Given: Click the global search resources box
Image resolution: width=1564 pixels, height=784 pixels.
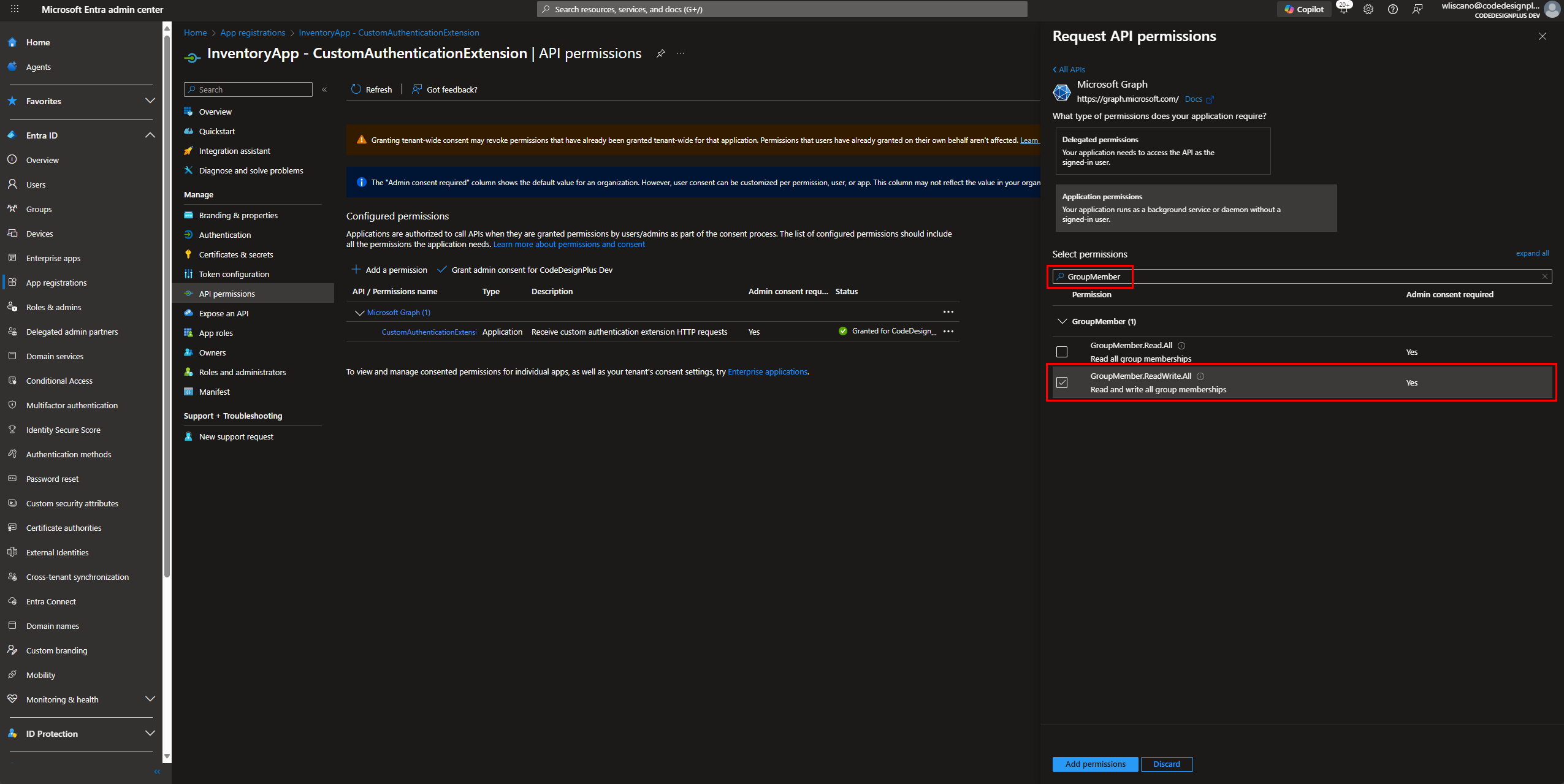Looking at the screenshot, I should tap(782, 9).
